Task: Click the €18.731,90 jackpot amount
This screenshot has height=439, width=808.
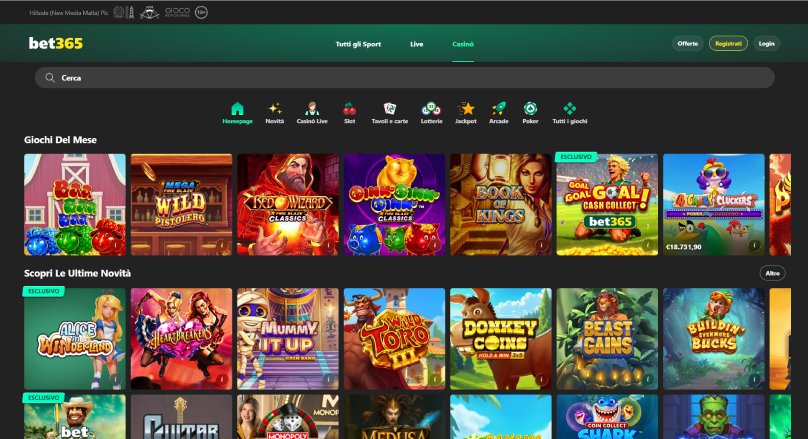Action: click(684, 247)
